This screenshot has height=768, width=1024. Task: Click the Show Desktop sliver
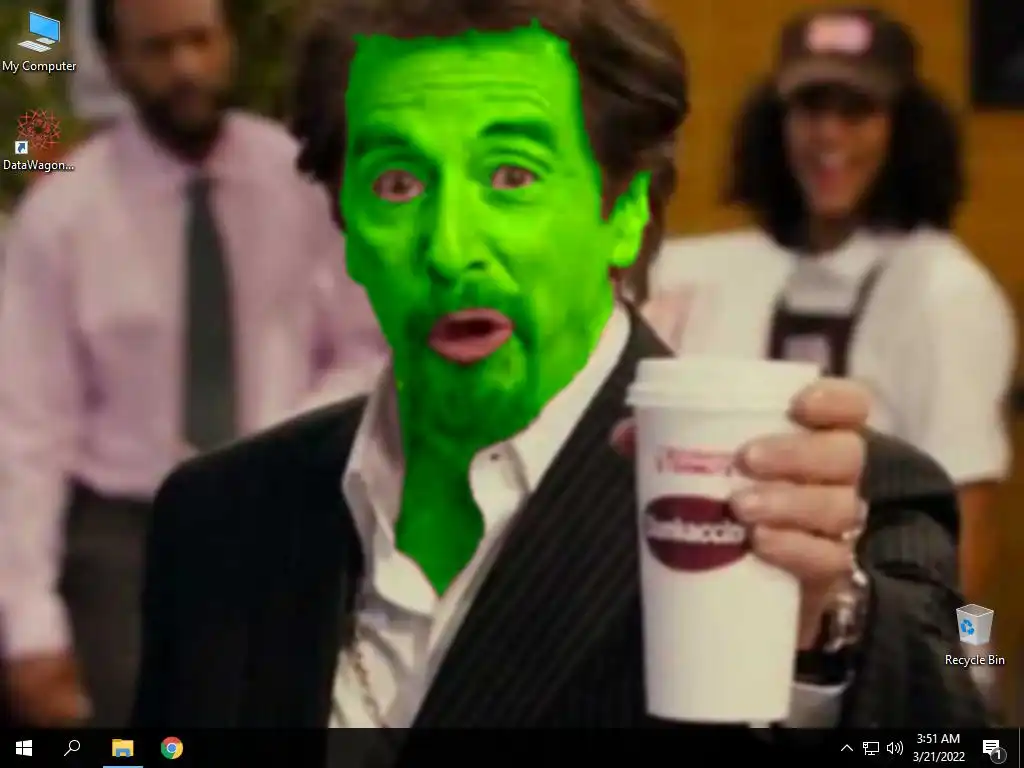coord(1021,748)
